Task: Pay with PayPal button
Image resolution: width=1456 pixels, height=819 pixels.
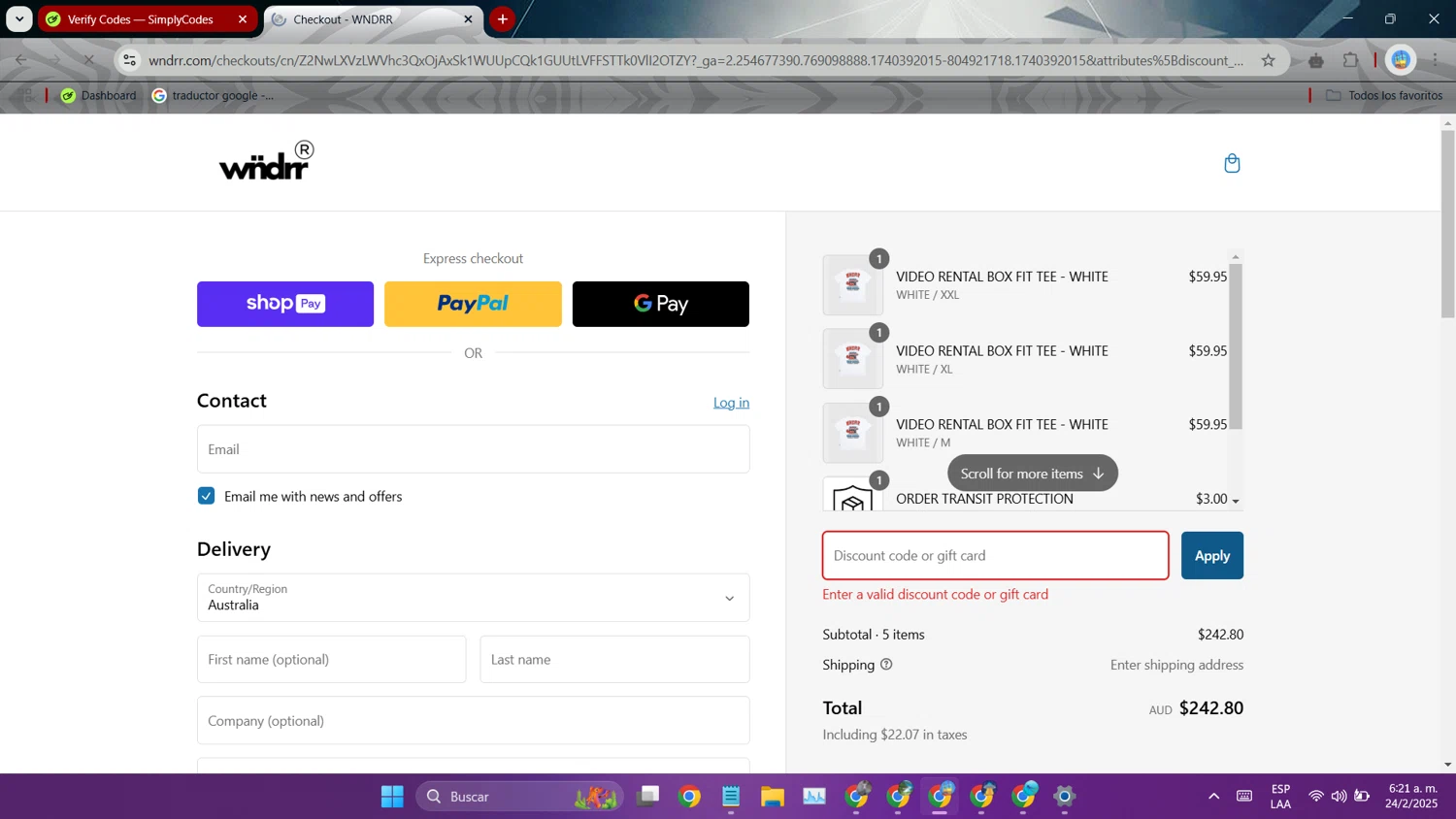Action: [x=473, y=304]
